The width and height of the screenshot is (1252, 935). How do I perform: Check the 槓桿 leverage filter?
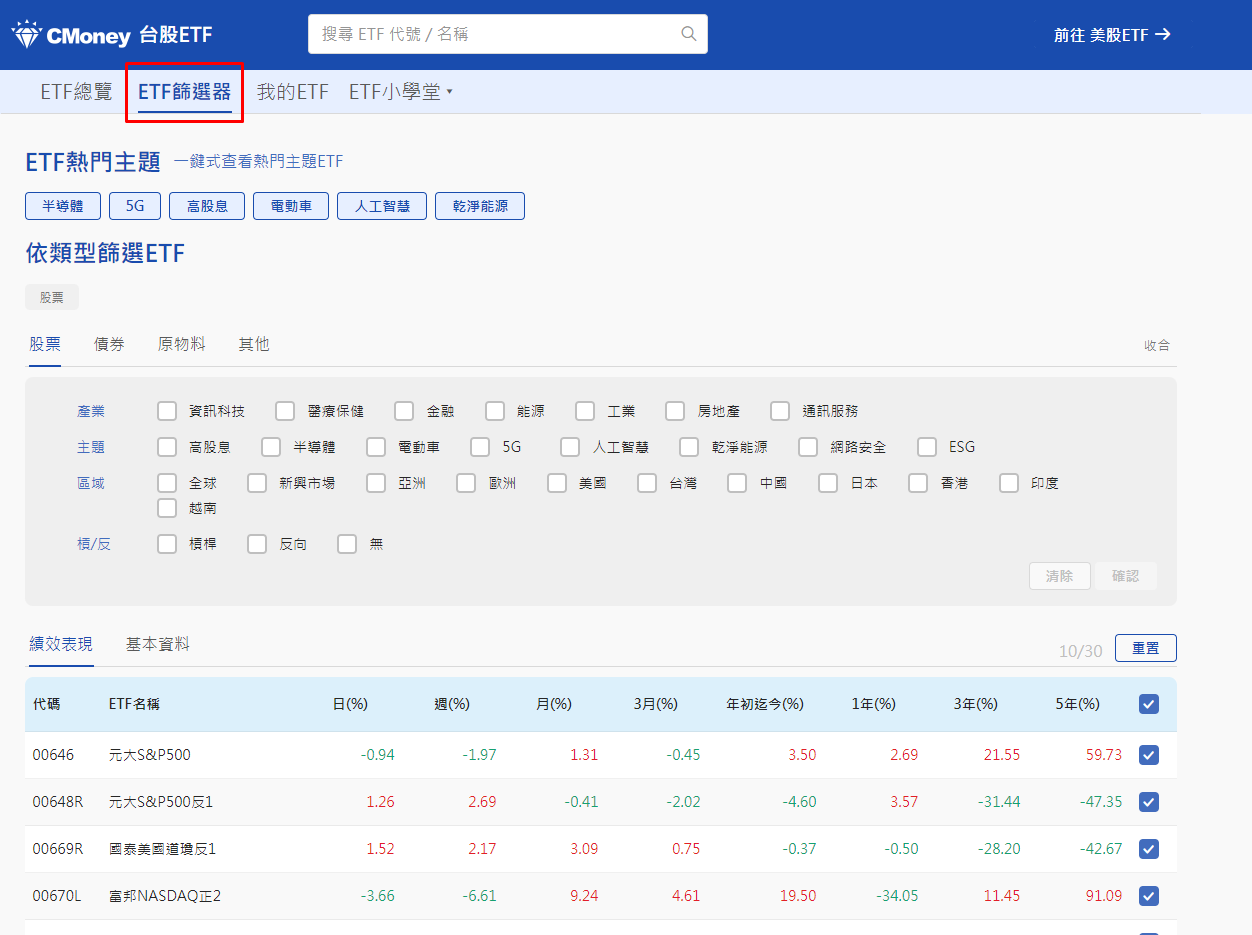pyautogui.click(x=166, y=543)
